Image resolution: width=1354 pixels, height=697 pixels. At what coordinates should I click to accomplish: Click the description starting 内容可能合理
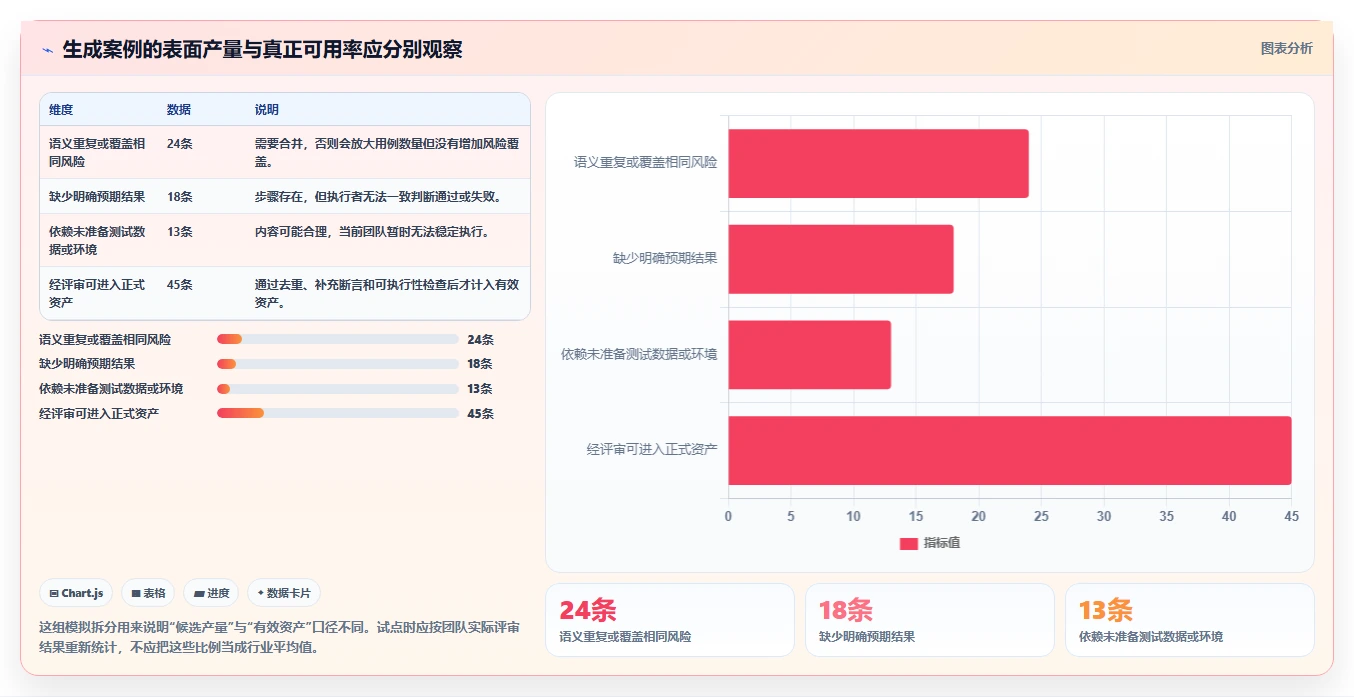(x=372, y=232)
